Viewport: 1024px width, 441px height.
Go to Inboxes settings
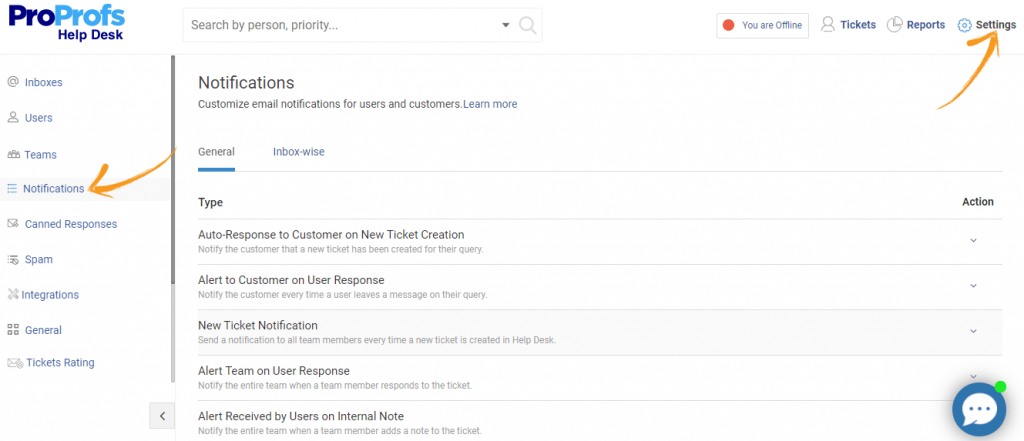click(x=44, y=82)
